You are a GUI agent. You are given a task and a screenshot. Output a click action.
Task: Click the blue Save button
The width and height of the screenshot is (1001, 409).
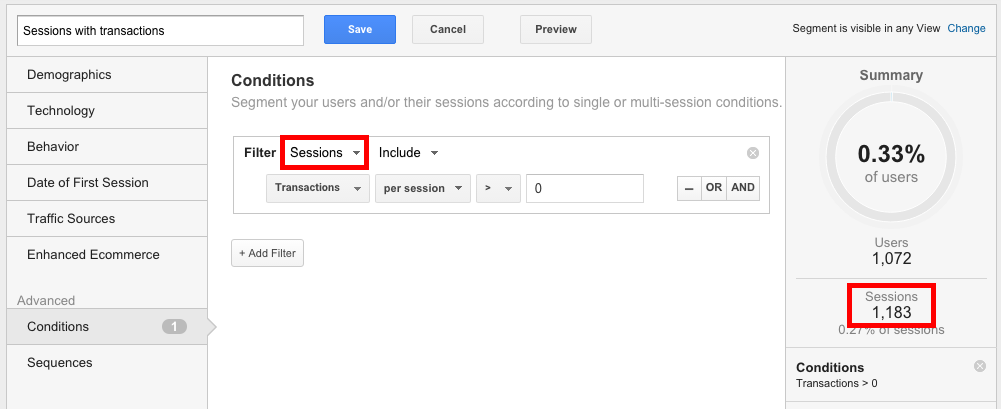pos(360,29)
